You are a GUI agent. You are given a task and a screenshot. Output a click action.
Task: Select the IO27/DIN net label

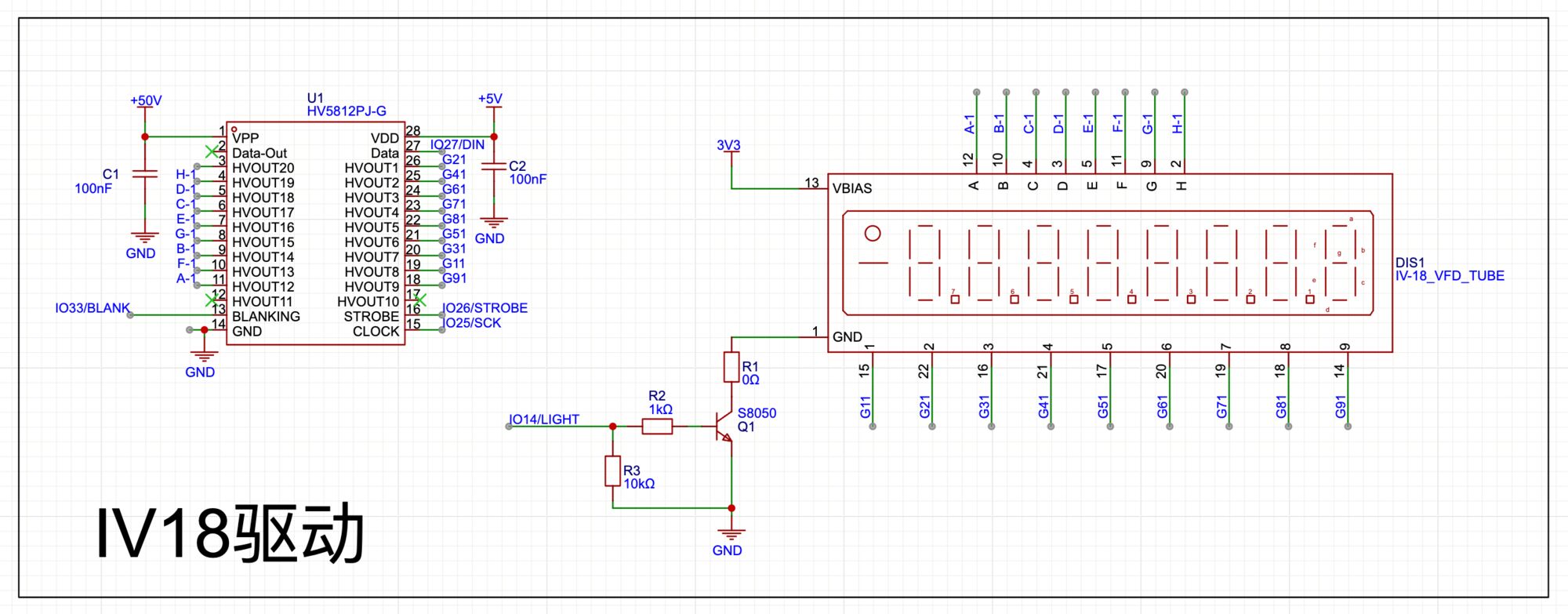[x=457, y=145]
